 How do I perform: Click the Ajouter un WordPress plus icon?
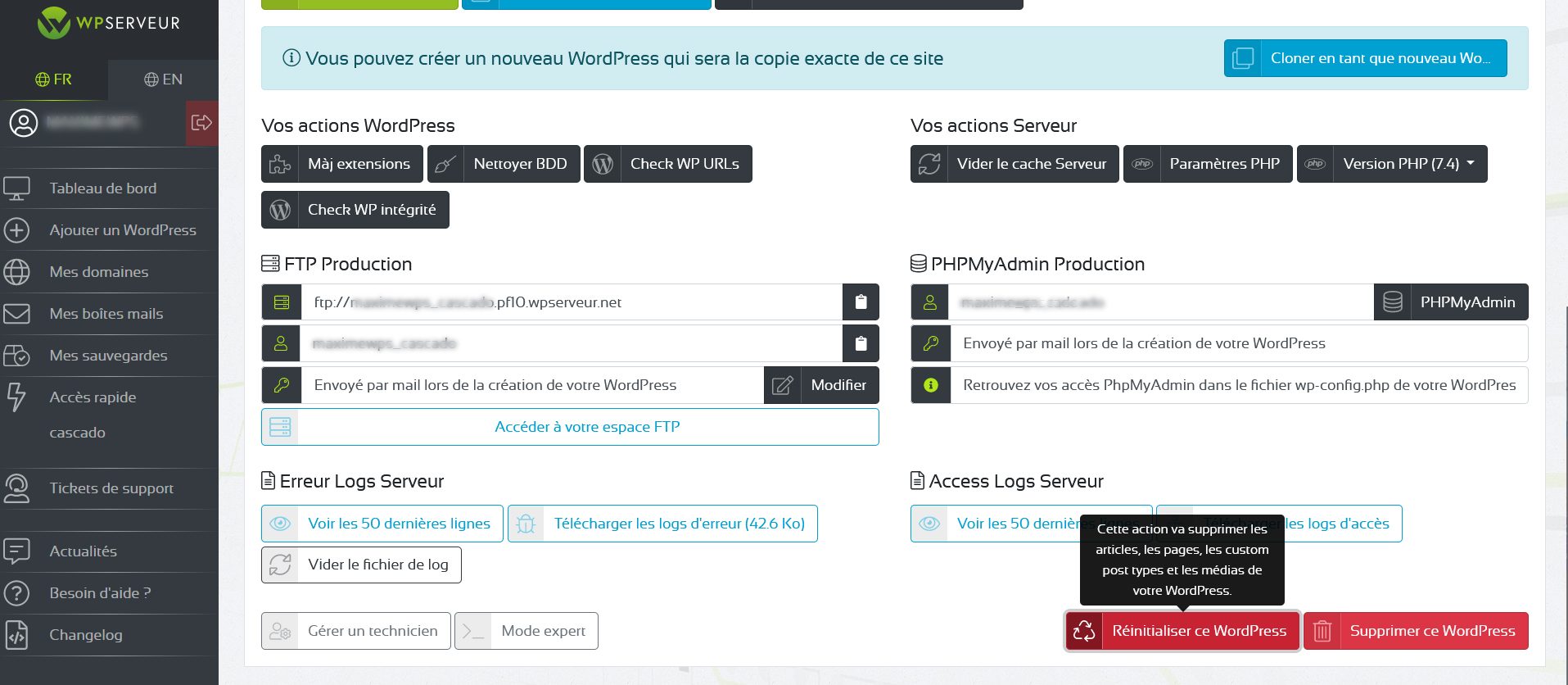click(x=16, y=230)
